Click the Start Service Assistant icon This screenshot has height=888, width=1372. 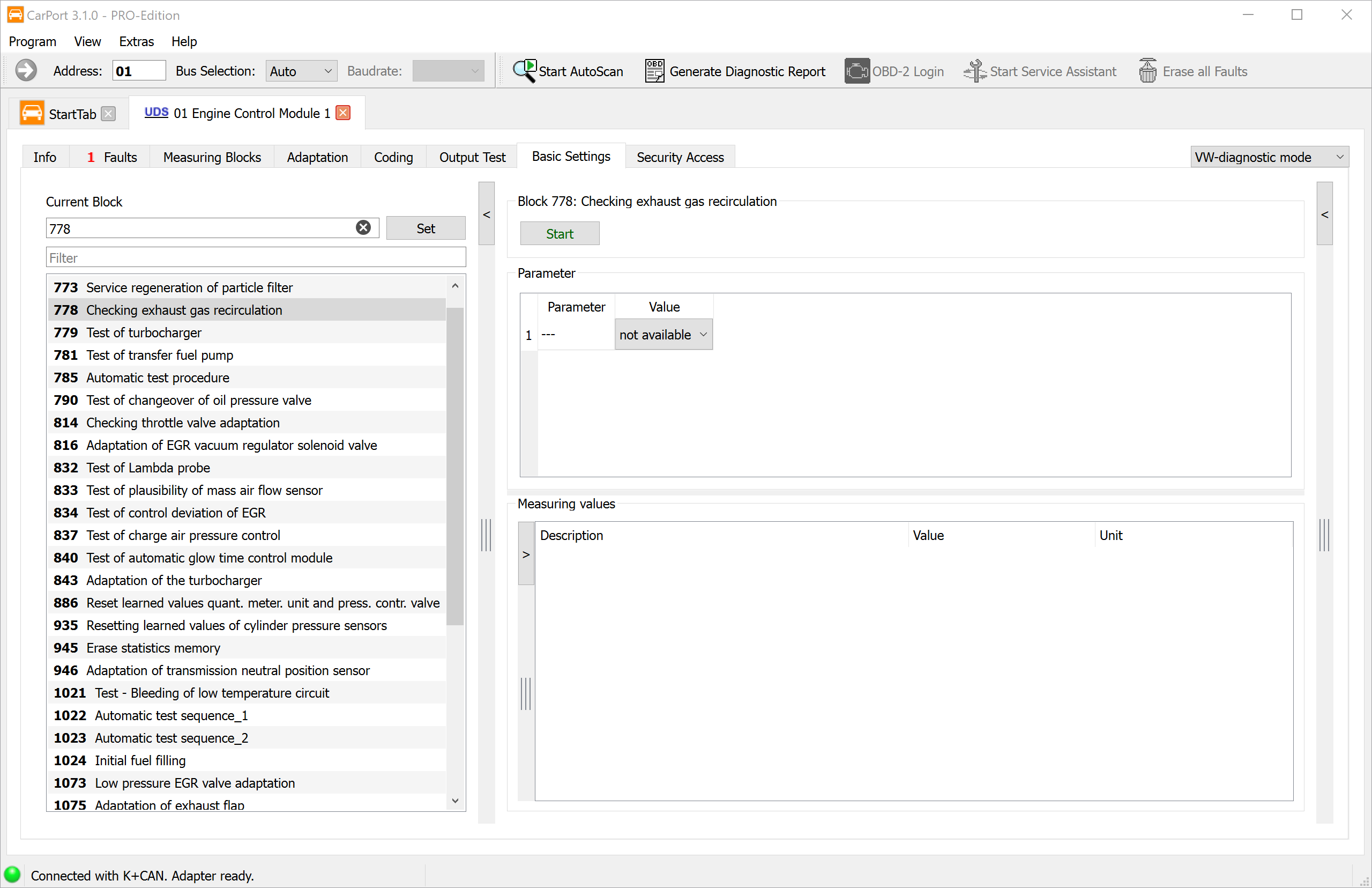(x=975, y=71)
